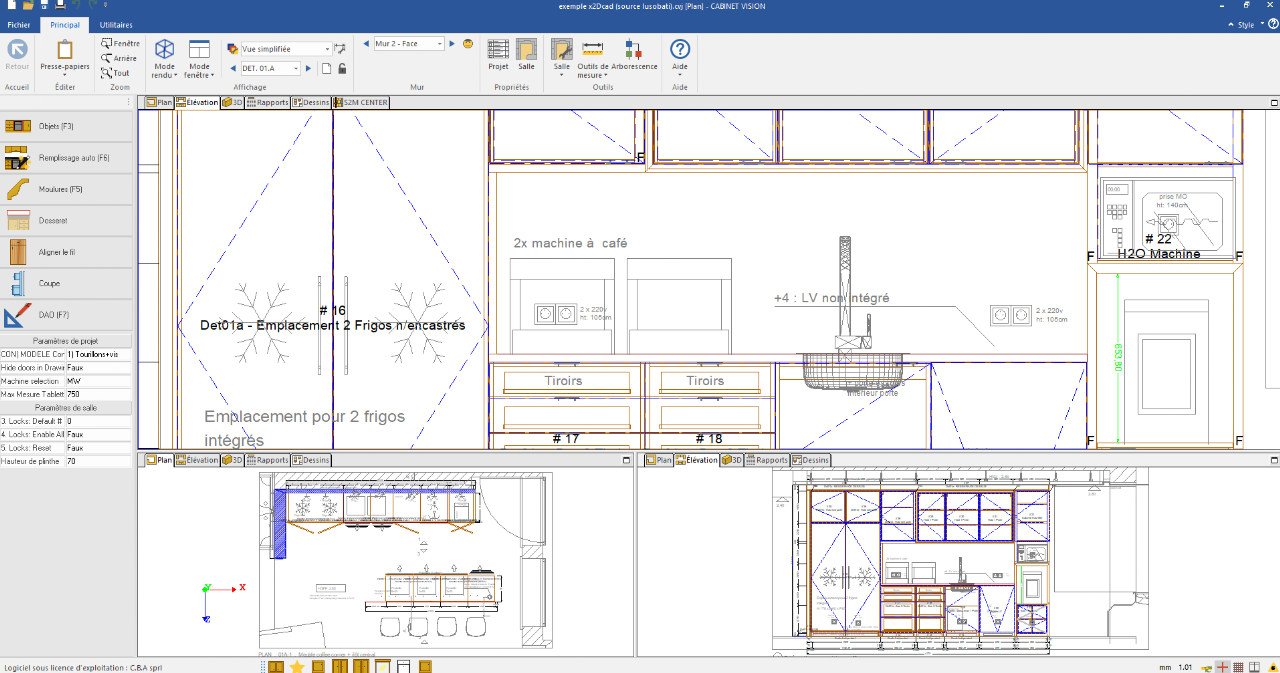Click the Locks: Default # value 0
This screenshot has height=673, width=1280.
(99, 421)
